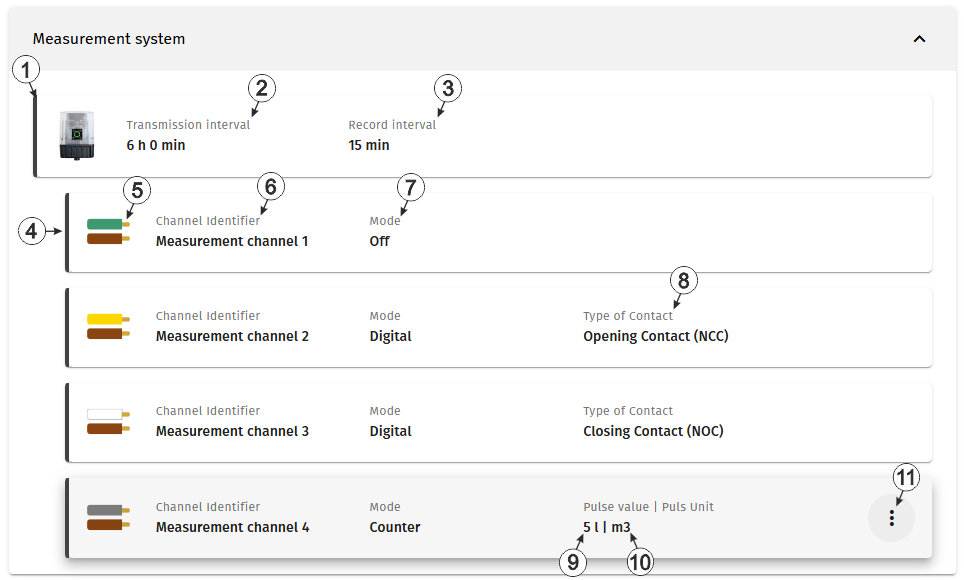Click the measurement device image icon
Image resolution: width=964 pixels, height=580 pixels.
pyautogui.click(x=77, y=135)
